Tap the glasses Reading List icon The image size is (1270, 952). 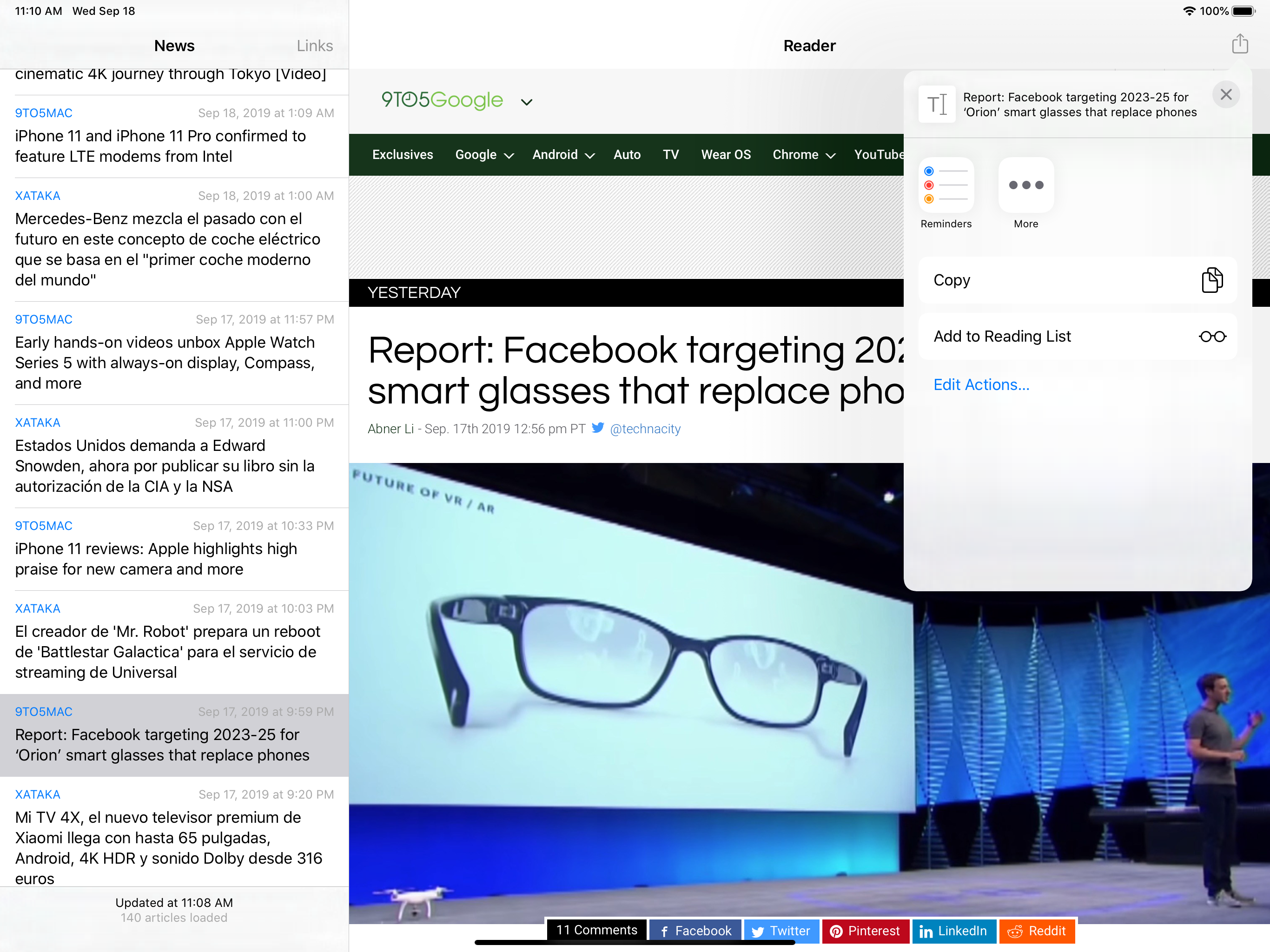[1212, 337]
